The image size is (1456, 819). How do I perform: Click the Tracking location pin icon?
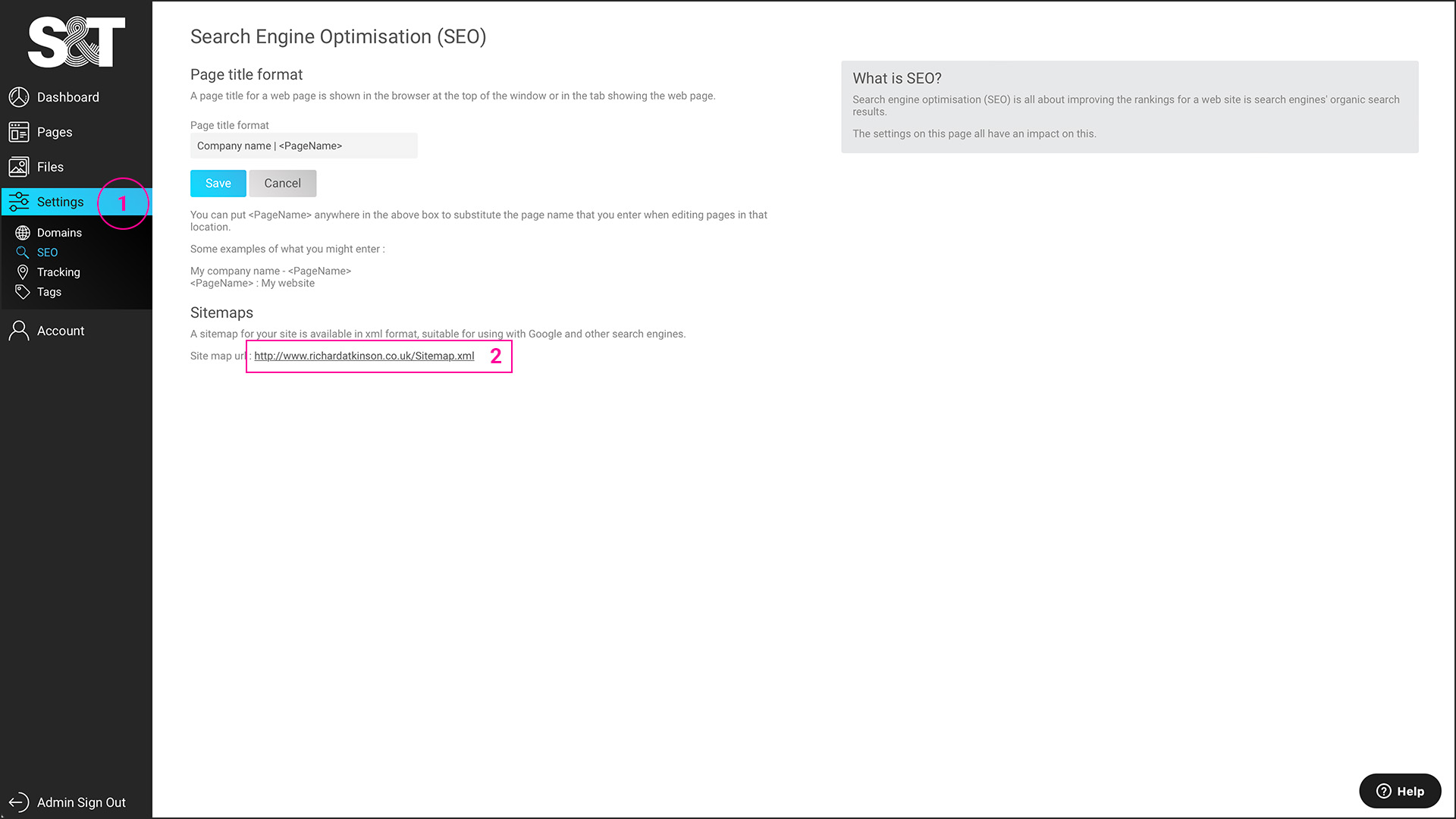[x=23, y=272]
